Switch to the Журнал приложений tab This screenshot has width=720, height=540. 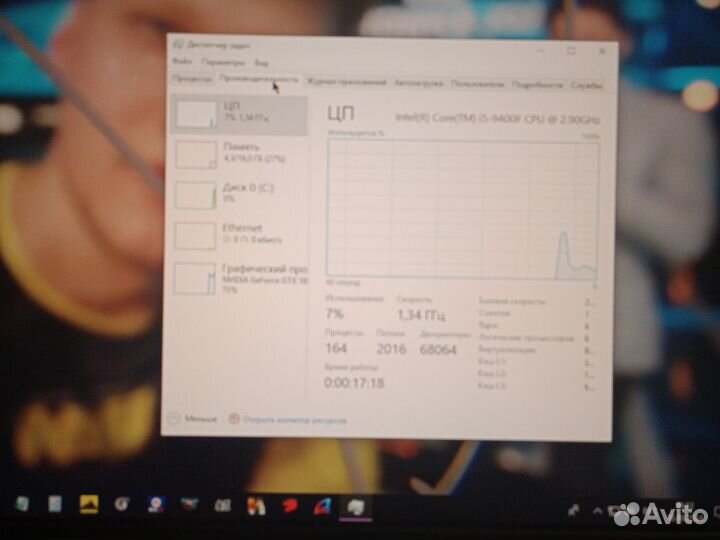click(346, 82)
